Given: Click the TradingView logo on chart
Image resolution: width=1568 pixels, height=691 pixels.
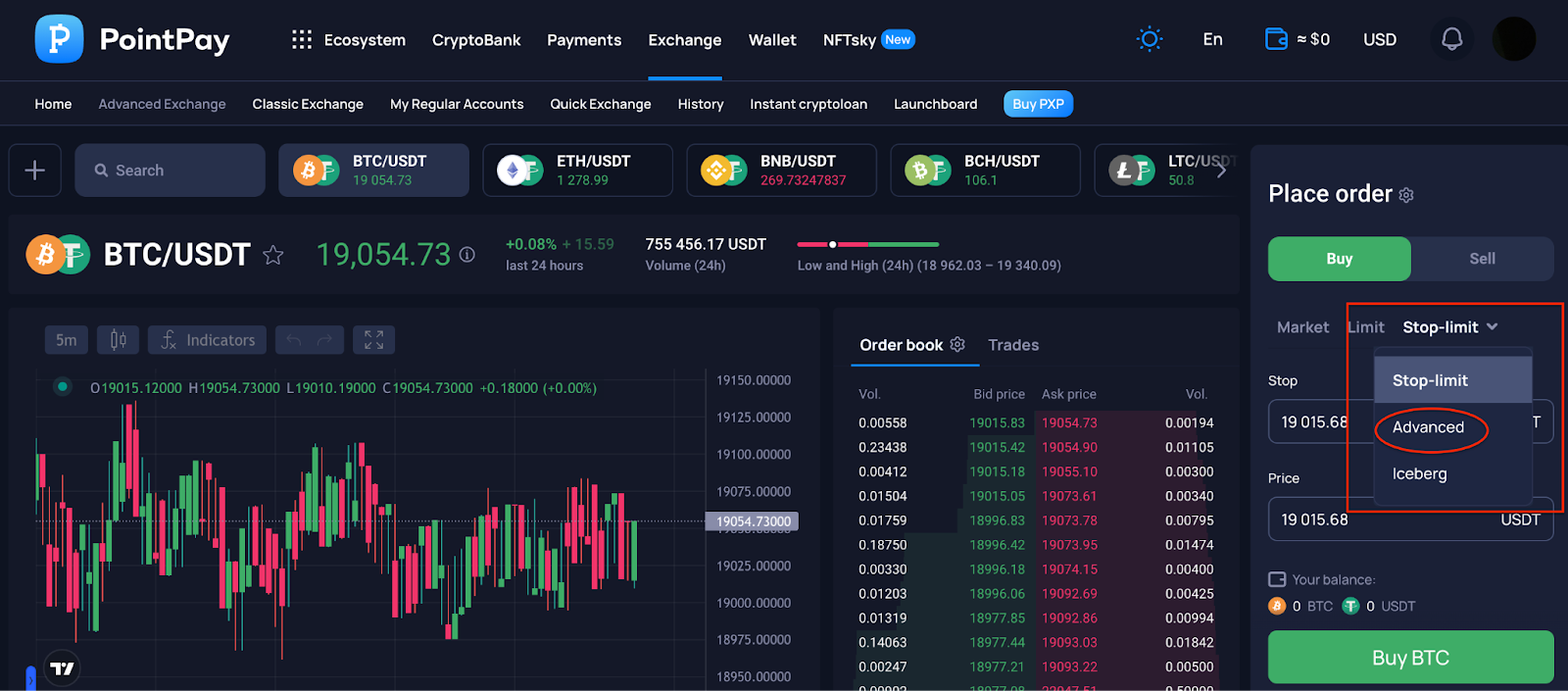Looking at the screenshot, I should [x=62, y=668].
